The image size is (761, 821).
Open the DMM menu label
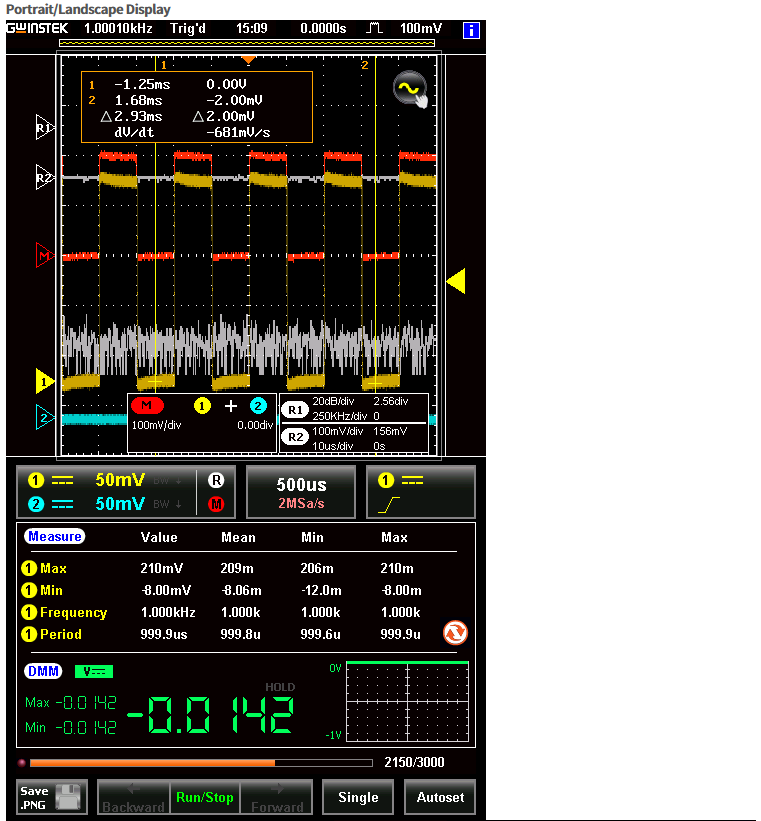click(43, 671)
